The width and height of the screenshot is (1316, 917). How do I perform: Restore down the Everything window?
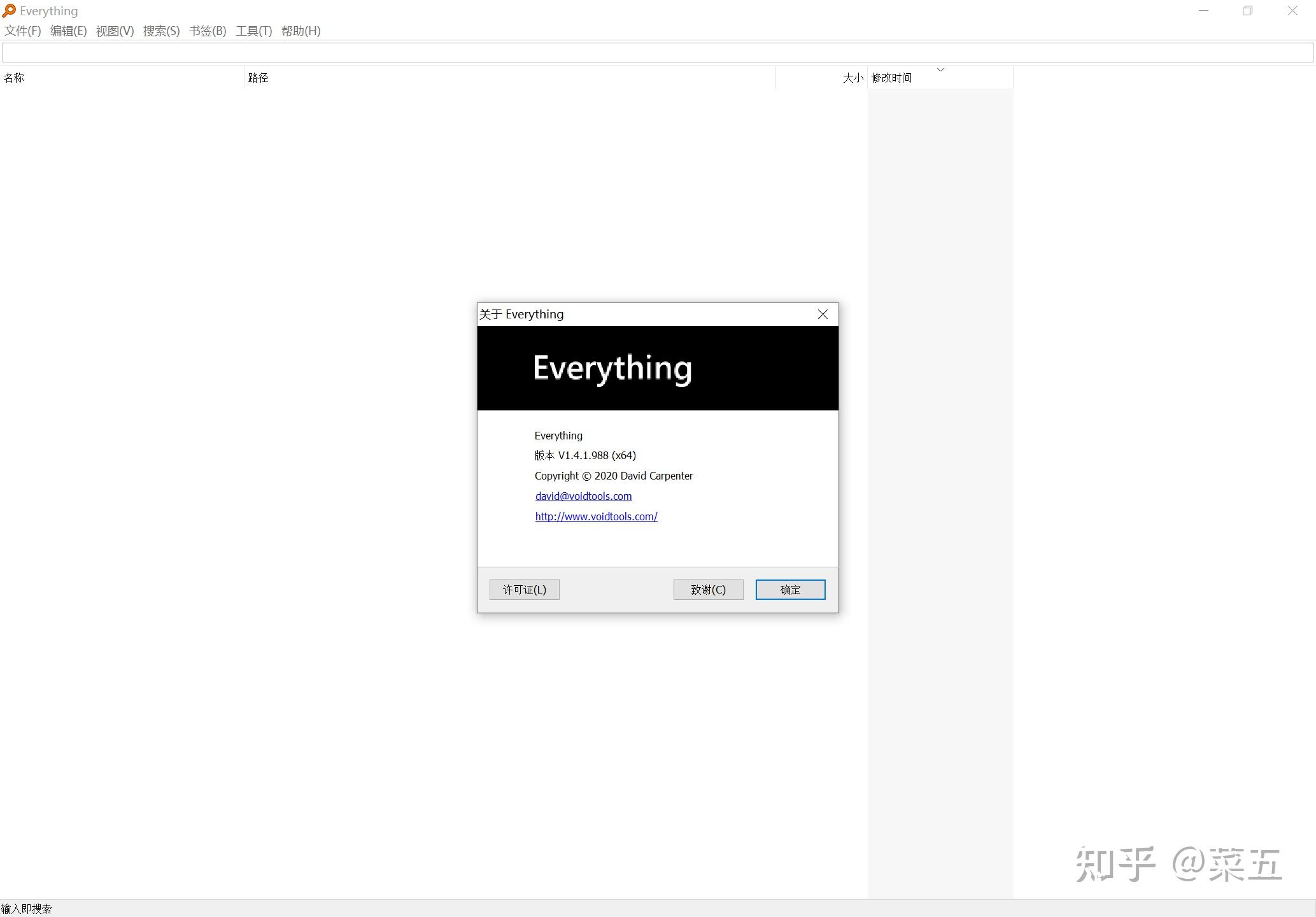pos(1247,11)
